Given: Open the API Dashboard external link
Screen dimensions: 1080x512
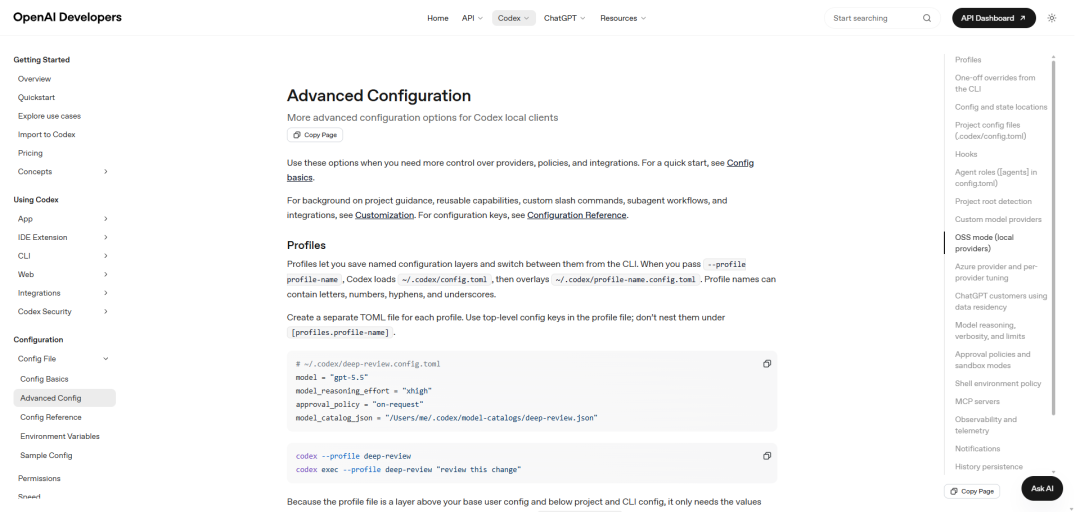Looking at the screenshot, I should point(993,18).
